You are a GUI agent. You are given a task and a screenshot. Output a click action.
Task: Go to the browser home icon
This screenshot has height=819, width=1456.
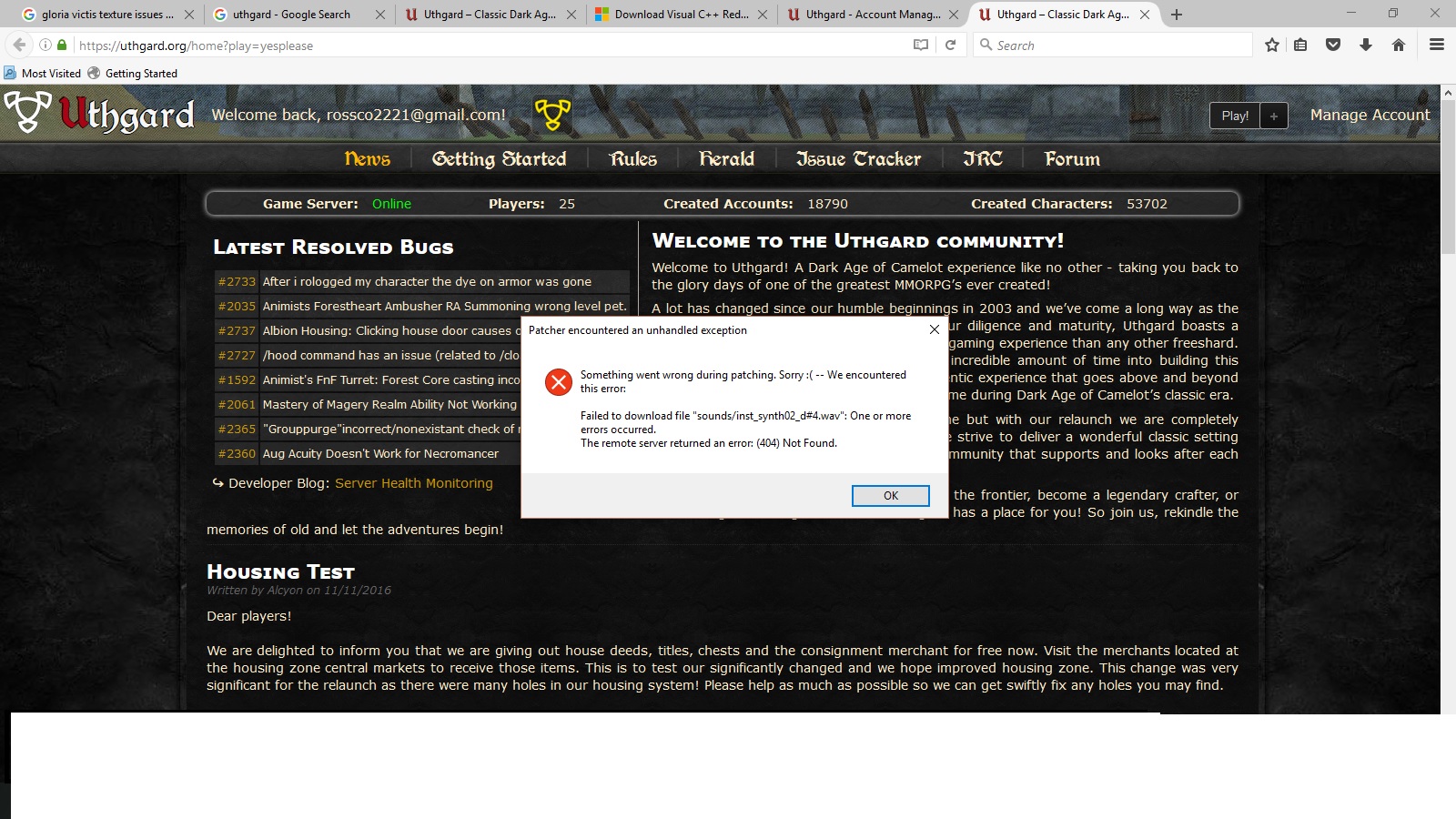1399,45
